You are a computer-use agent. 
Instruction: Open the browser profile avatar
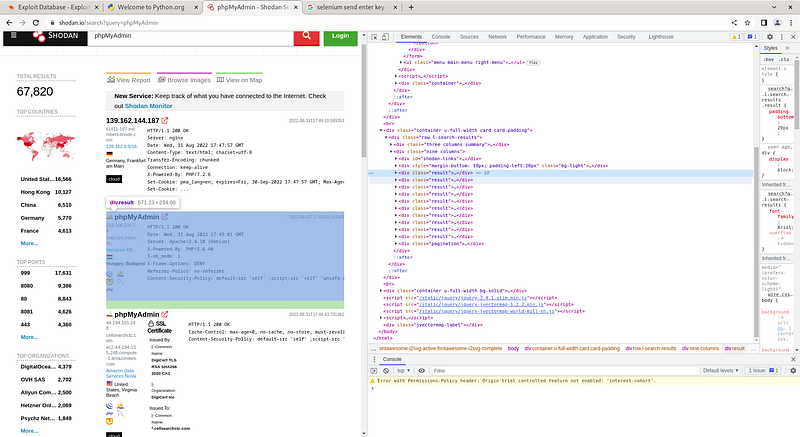tap(777, 22)
